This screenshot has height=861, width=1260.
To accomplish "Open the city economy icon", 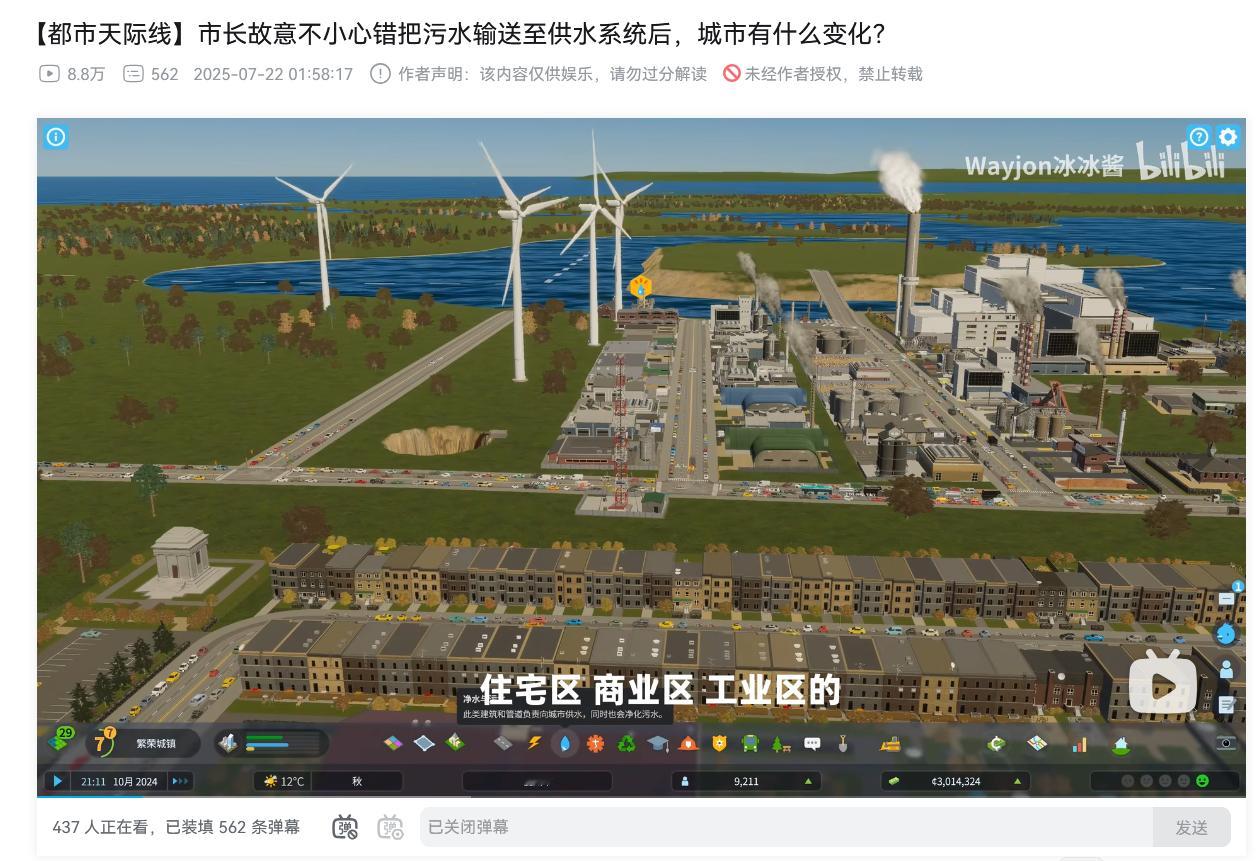I will click(x=996, y=743).
